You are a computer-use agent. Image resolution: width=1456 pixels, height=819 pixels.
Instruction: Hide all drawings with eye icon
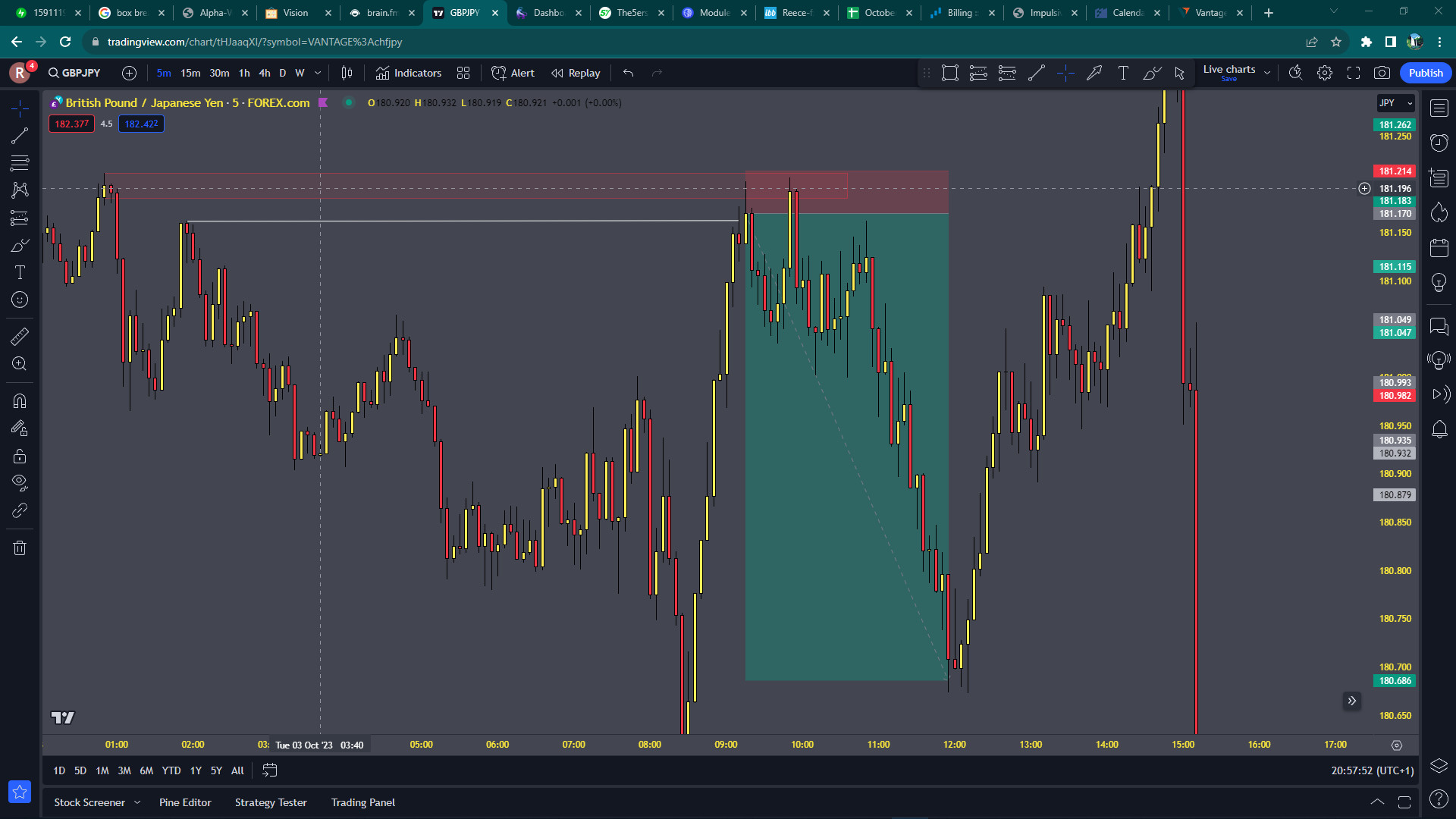pyautogui.click(x=20, y=482)
